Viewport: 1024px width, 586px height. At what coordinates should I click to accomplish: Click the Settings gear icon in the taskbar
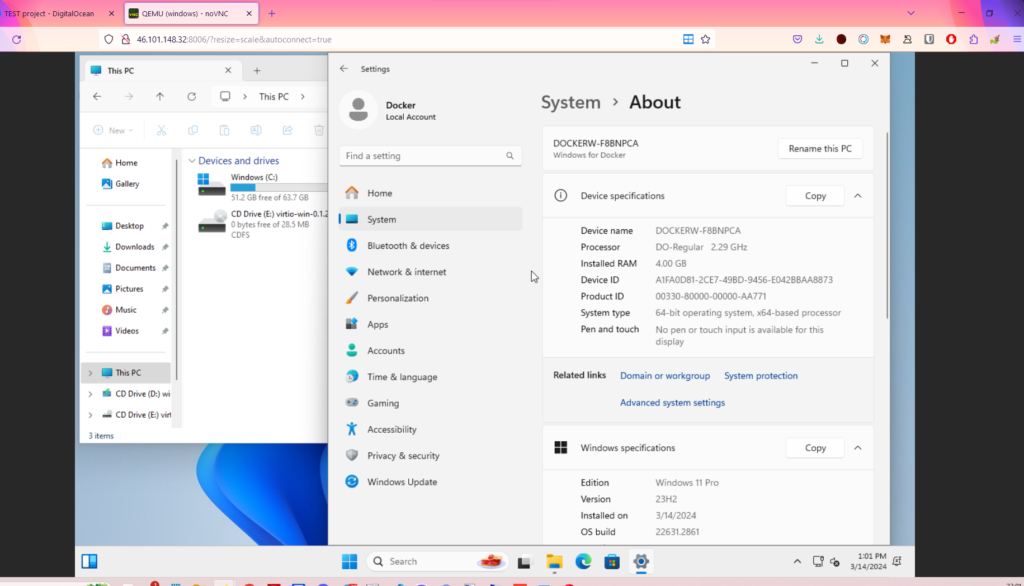tap(641, 561)
